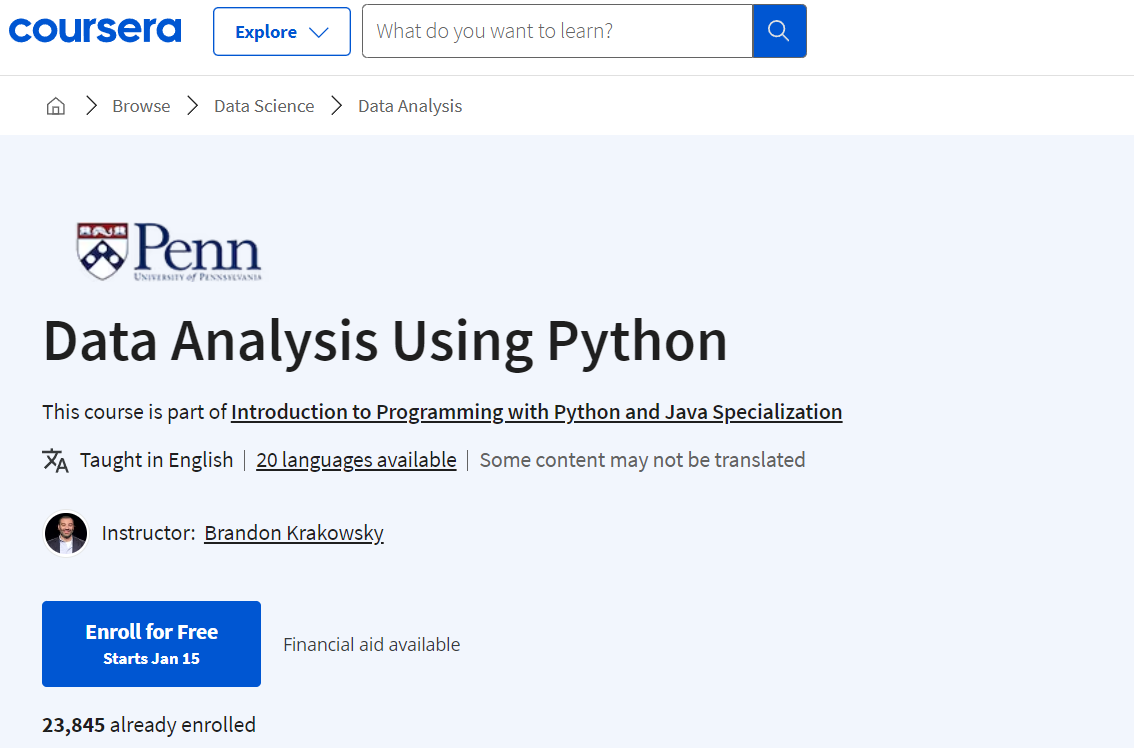Click the Coursera logo
The image size is (1134, 748).
[95, 30]
